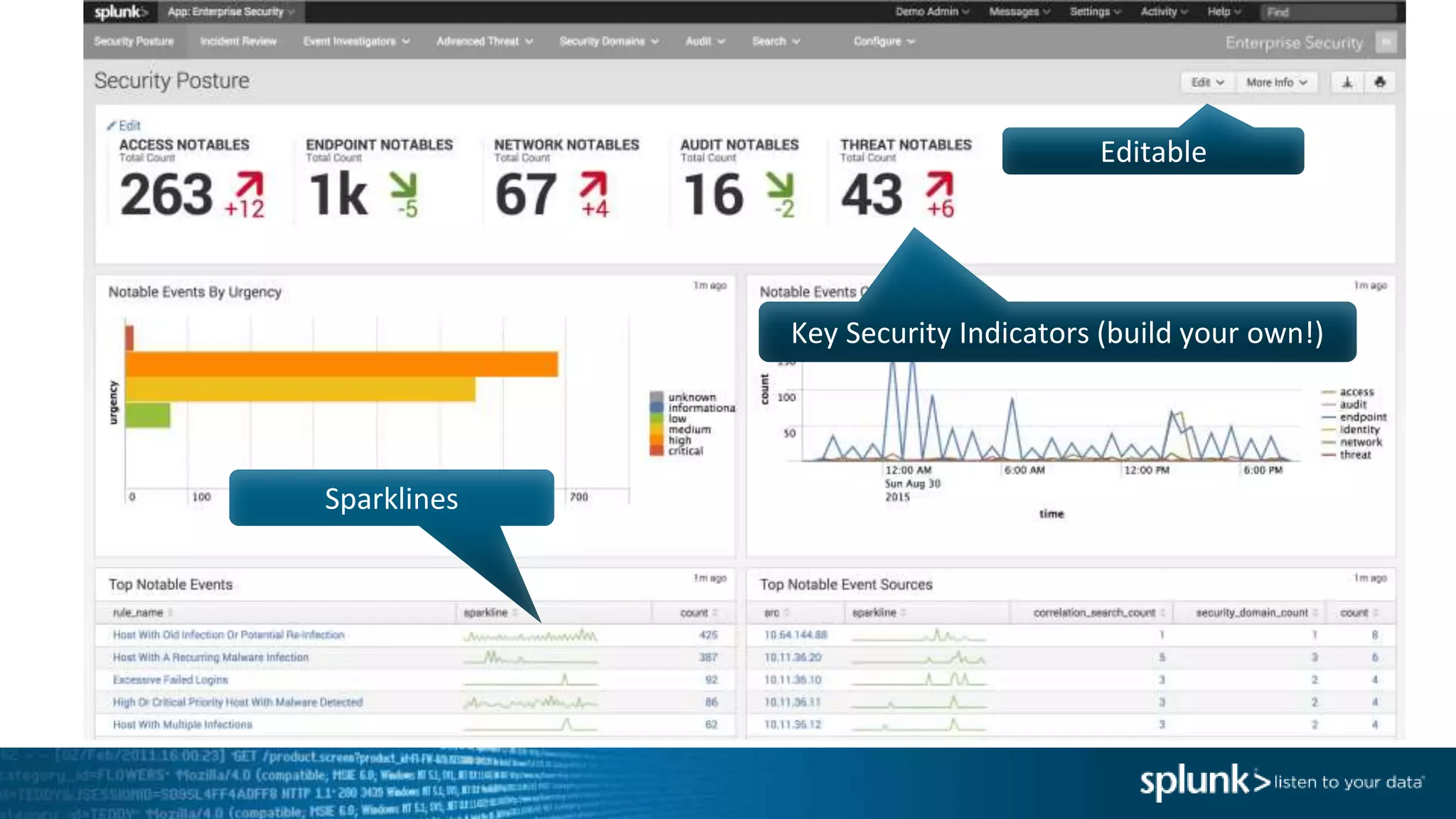Open Excessive Failed Logins rule
This screenshot has height=819, width=1456.
click(171, 680)
